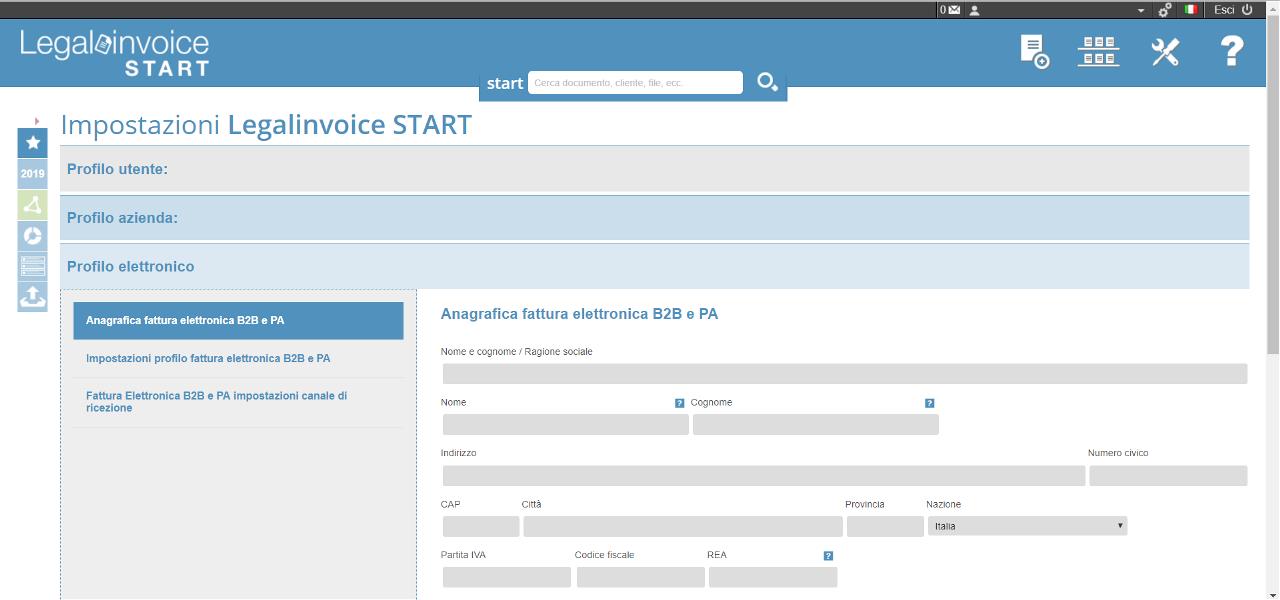1280x600 pixels.
Task: Click the new document icon in header
Action: point(1034,51)
